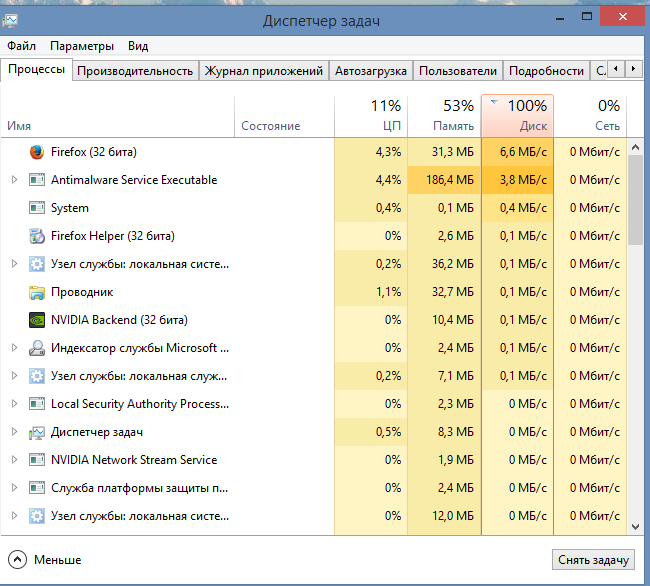The width and height of the screenshot is (650, 586).
Task: Click the Antimalware Service Executable icon
Action: click(x=37, y=180)
